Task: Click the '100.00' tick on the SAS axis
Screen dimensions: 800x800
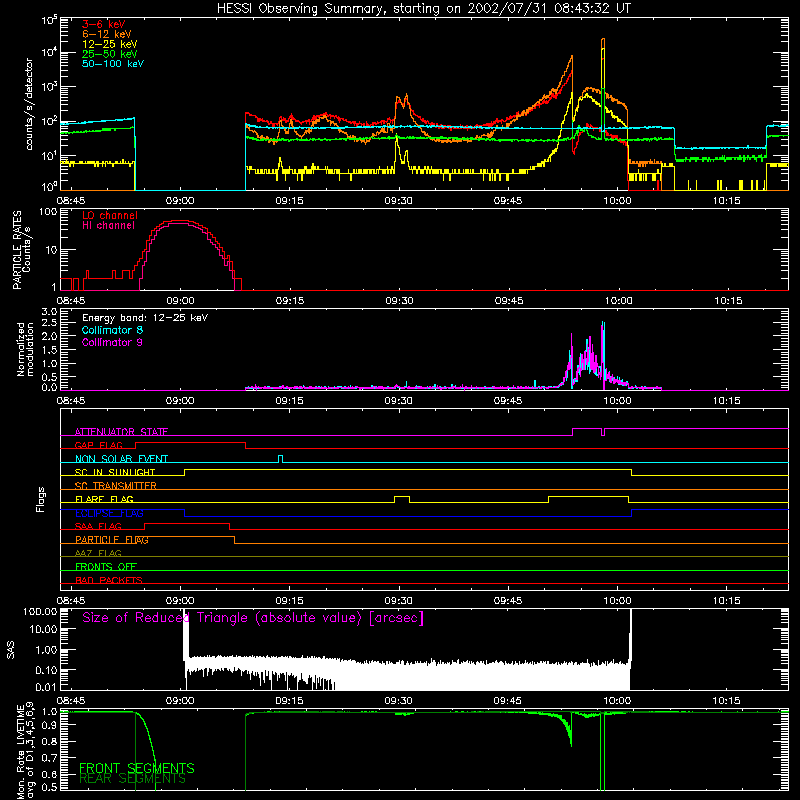Action: click(40, 611)
